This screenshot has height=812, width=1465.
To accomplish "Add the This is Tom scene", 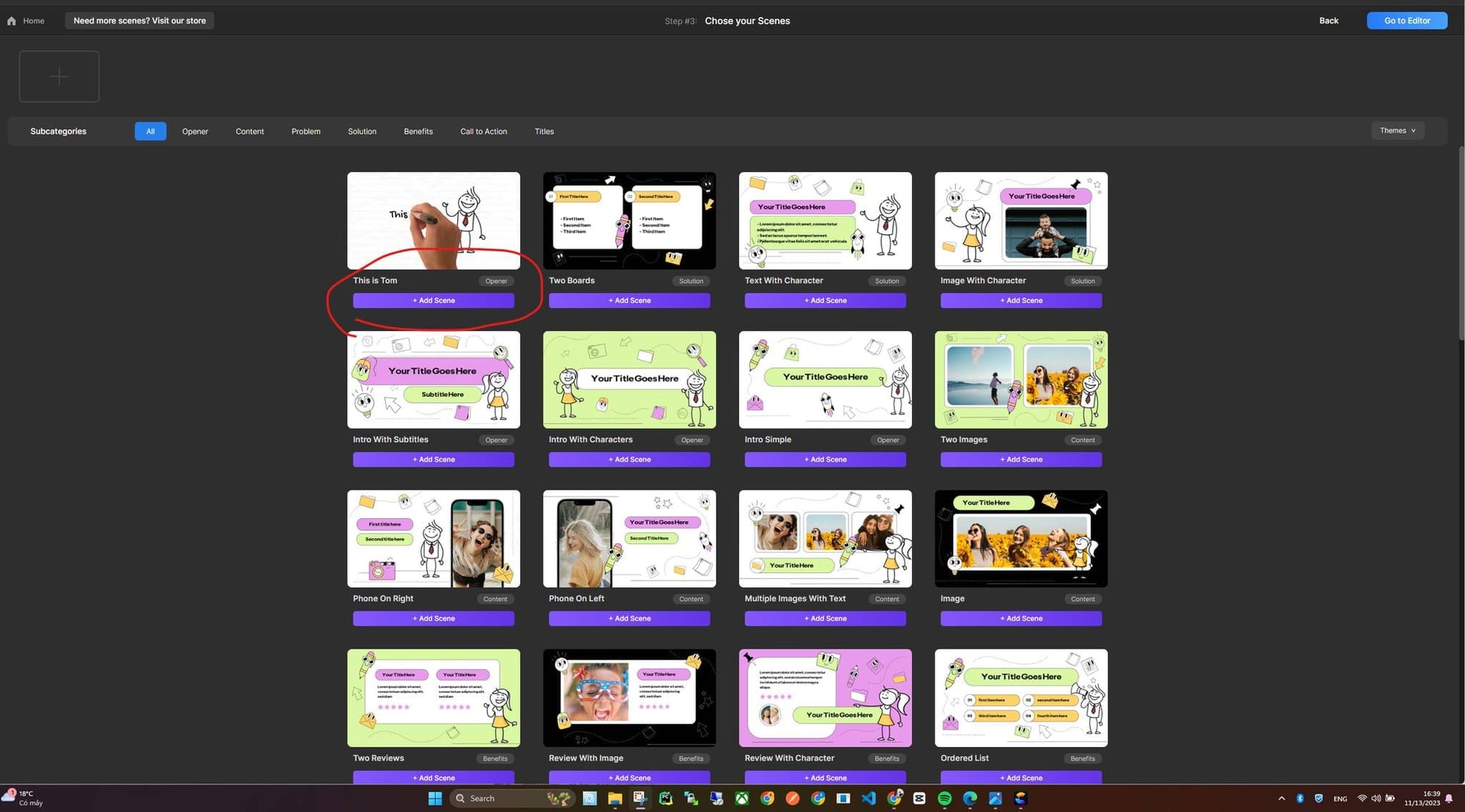I will click(x=434, y=300).
